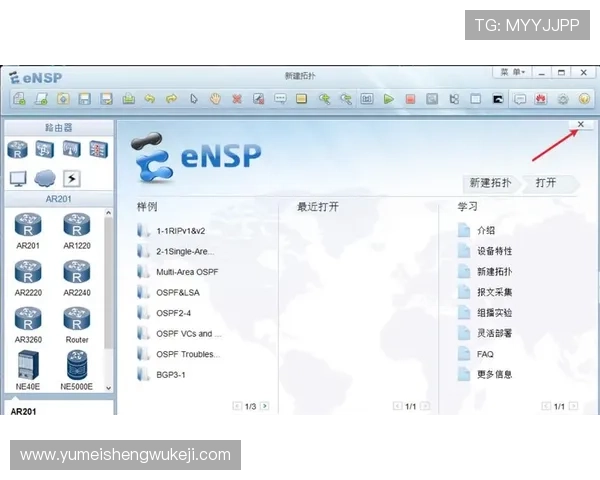
Task: Go to previous samples page arrow
Action: click(x=237, y=406)
